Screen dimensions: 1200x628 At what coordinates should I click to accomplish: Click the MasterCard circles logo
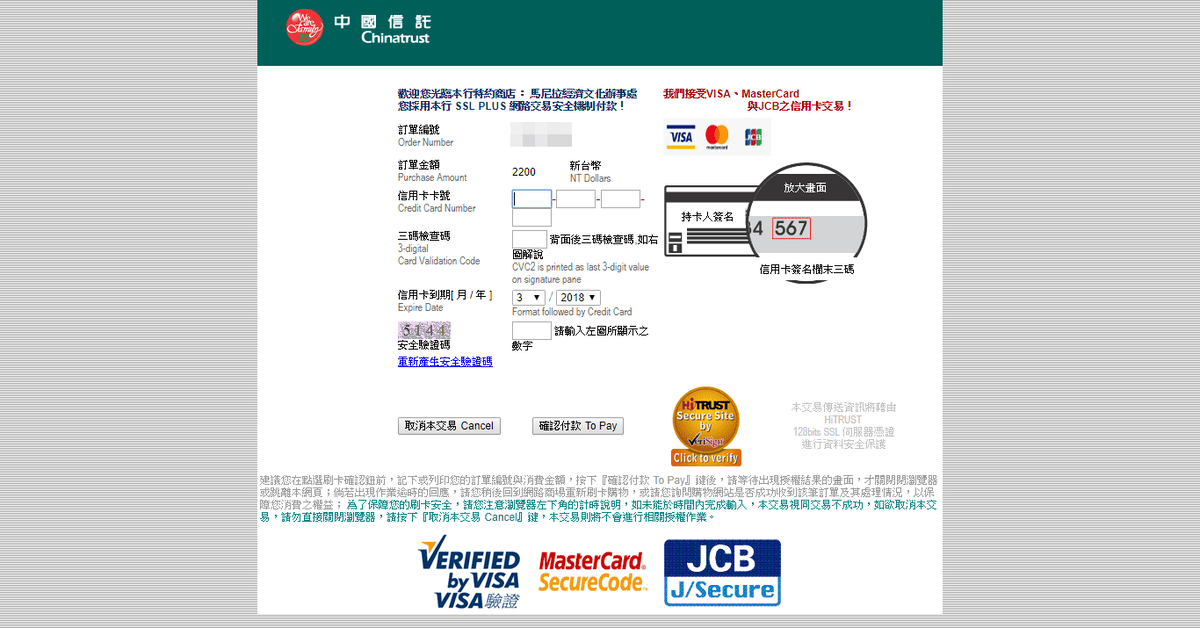click(716, 137)
